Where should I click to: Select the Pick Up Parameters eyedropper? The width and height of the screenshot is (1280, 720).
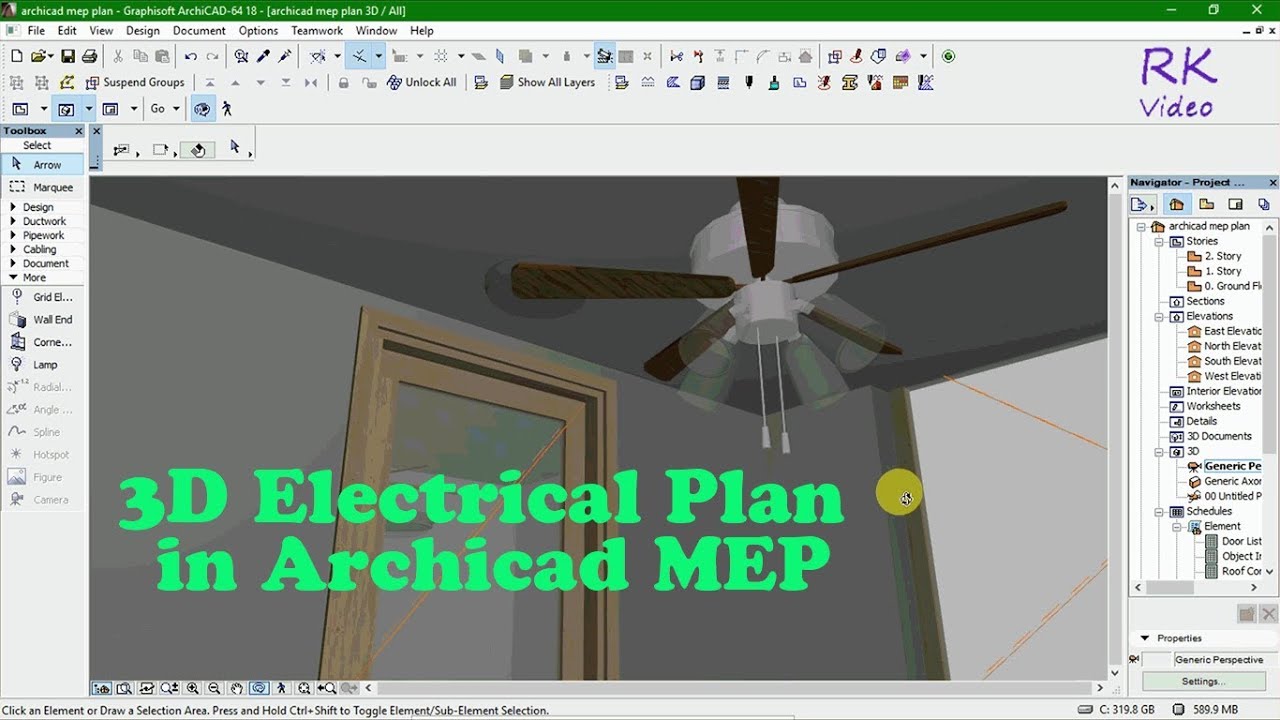264,57
